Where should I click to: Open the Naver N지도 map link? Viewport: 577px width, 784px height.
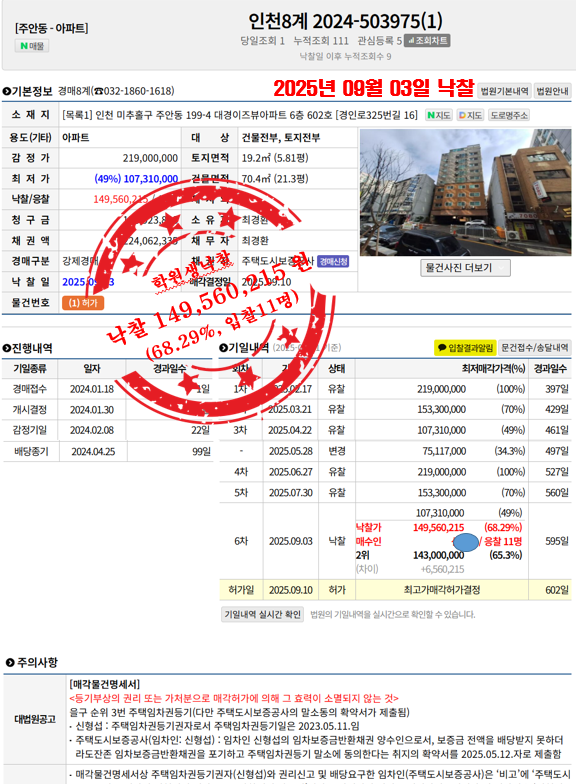[x=438, y=116]
